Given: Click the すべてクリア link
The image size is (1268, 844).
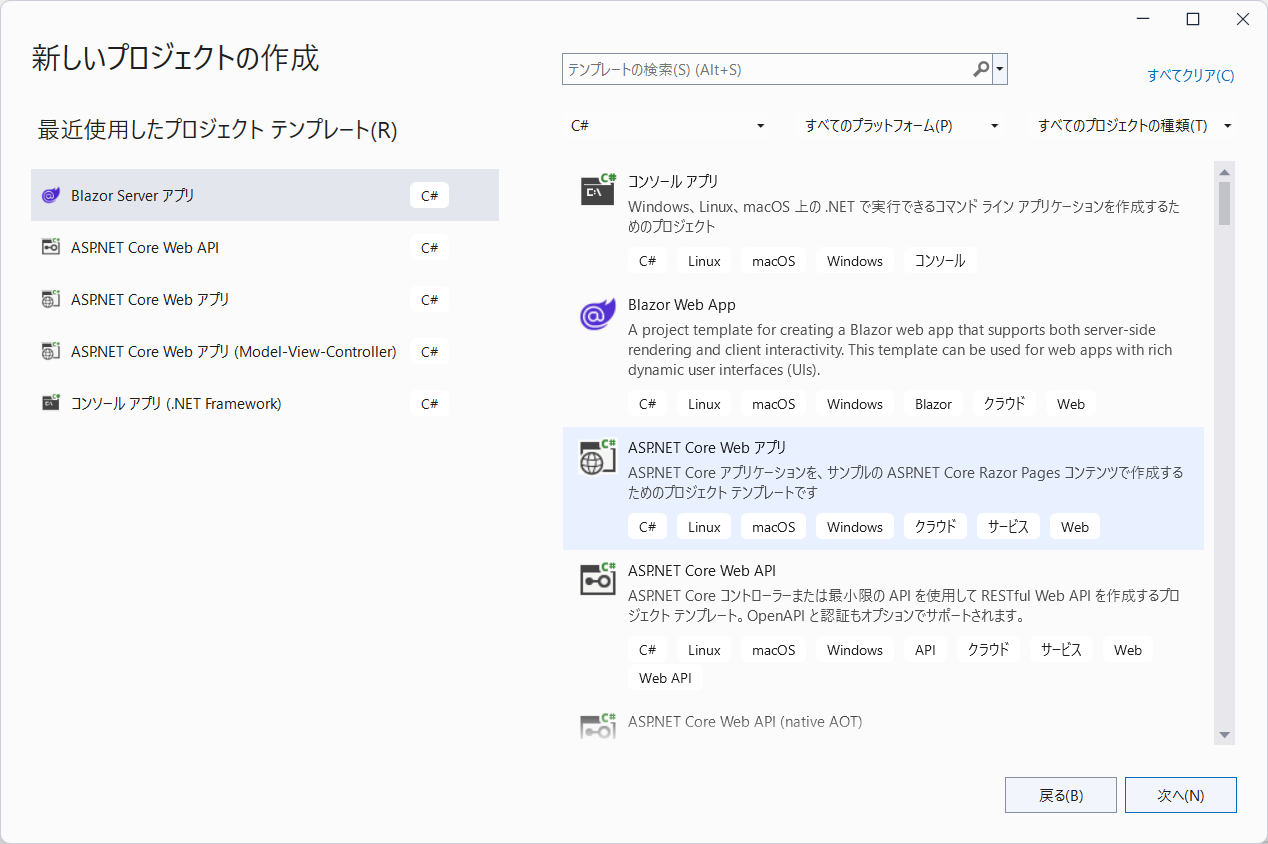Looking at the screenshot, I should (x=1190, y=76).
